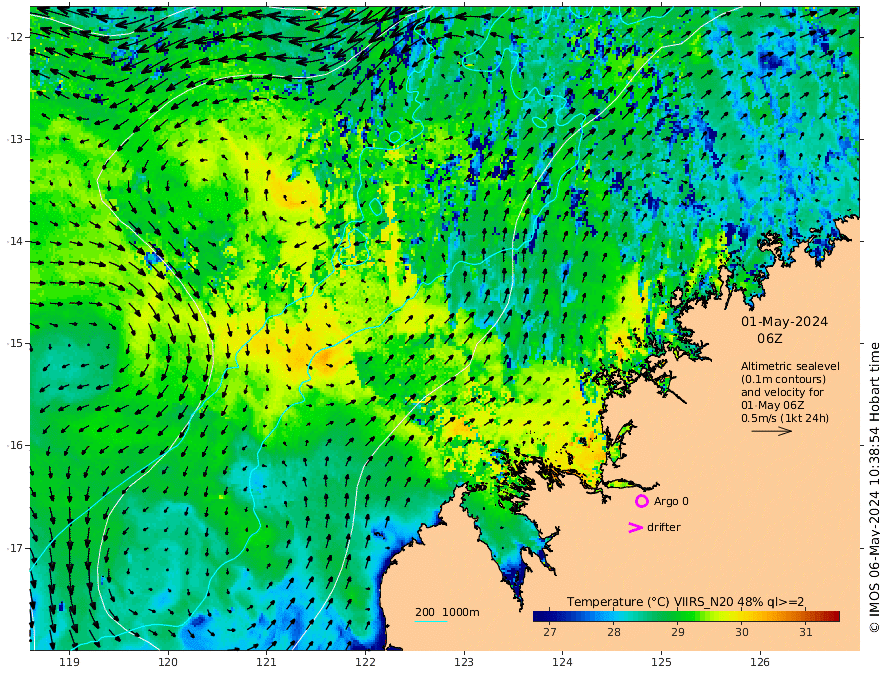Click the 30 tick on the colorbar
The height and width of the screenshot is (680, 880).
click(x=742, y=632)
